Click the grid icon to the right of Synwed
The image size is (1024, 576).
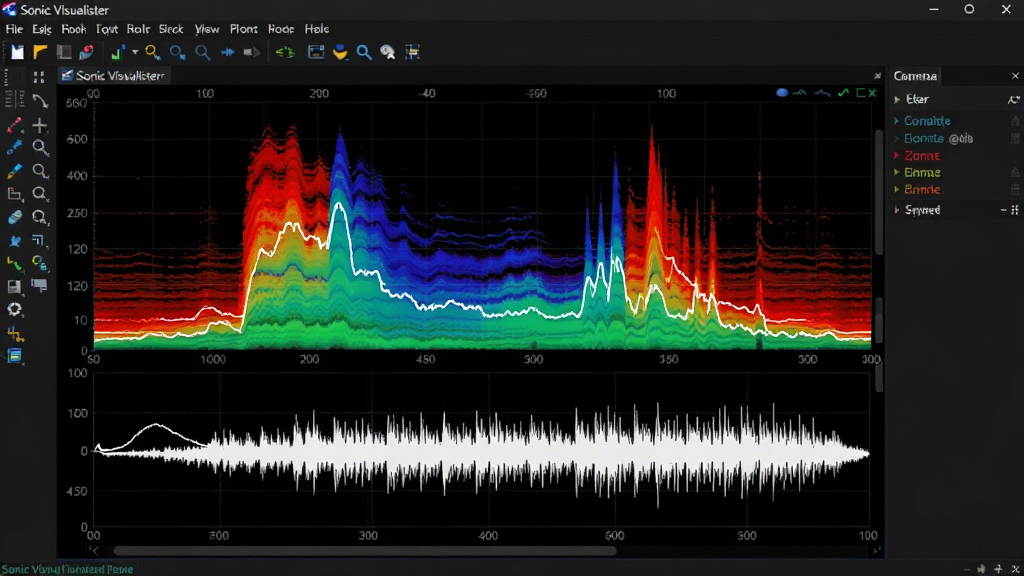point(1015,210)
